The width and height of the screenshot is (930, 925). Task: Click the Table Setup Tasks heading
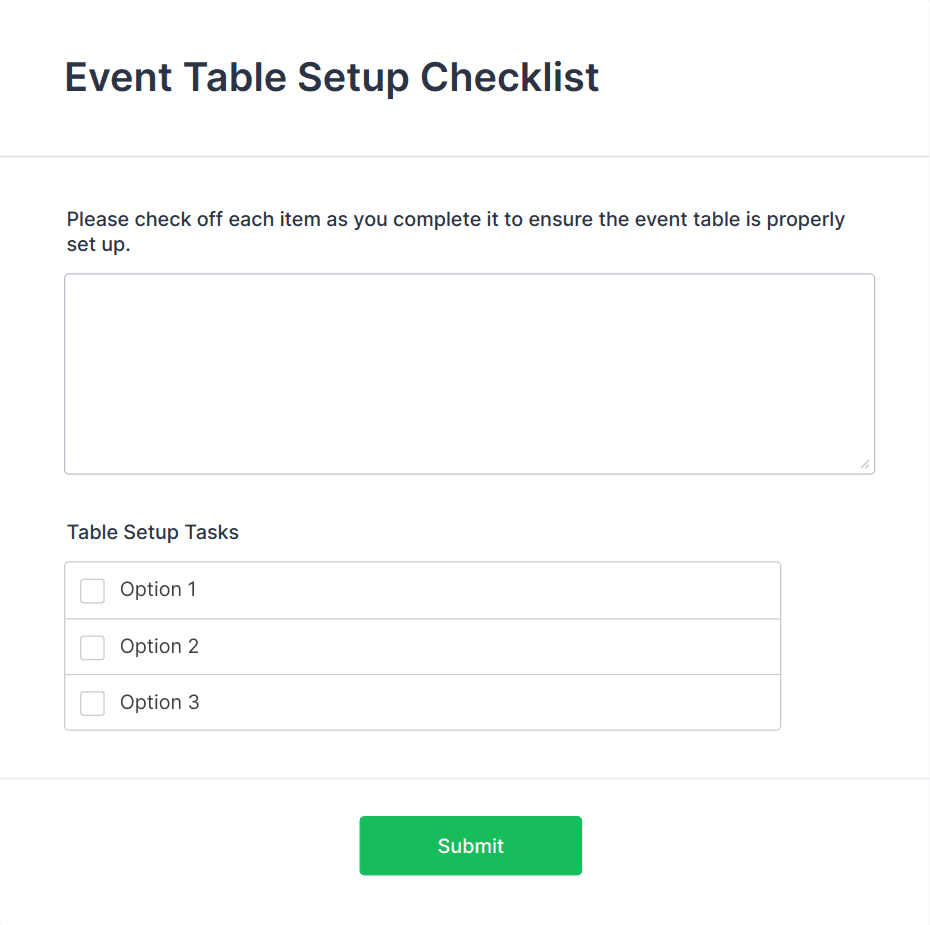click(x=152, y=532)
